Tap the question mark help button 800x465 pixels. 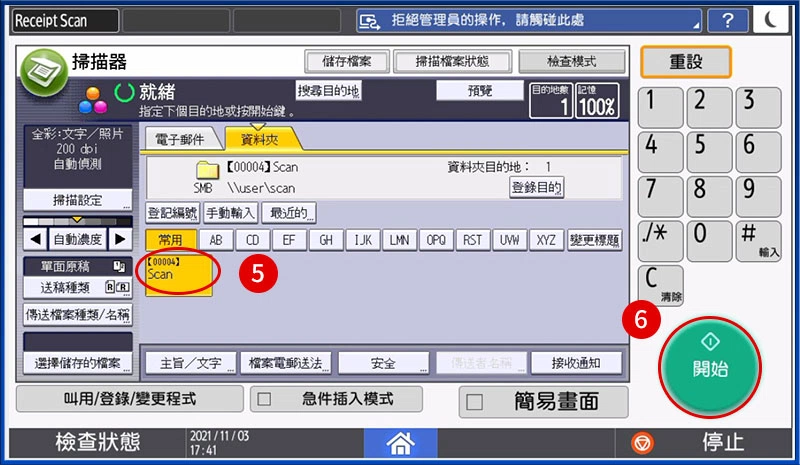[x=727, y=20]
